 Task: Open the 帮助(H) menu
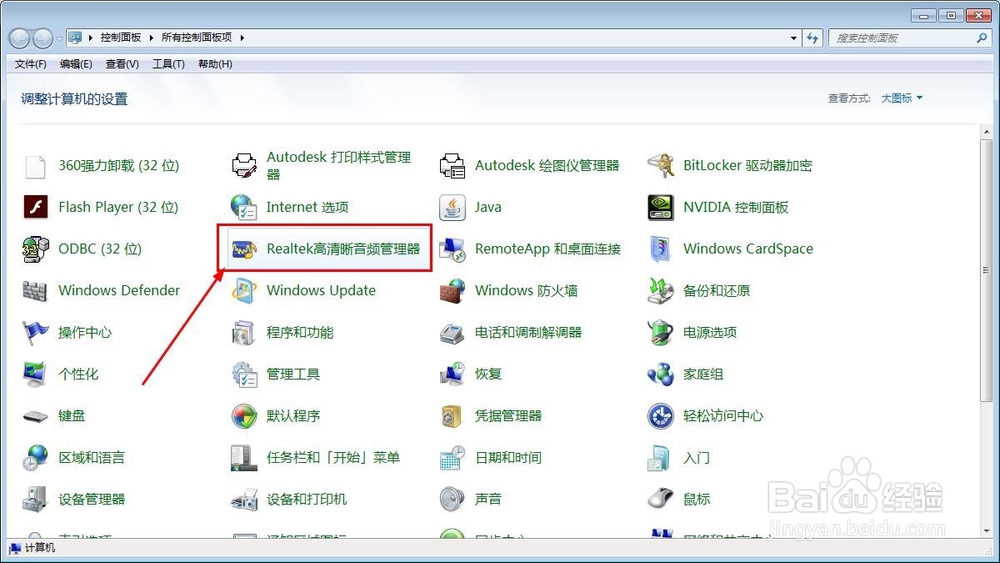pos(215,64)
